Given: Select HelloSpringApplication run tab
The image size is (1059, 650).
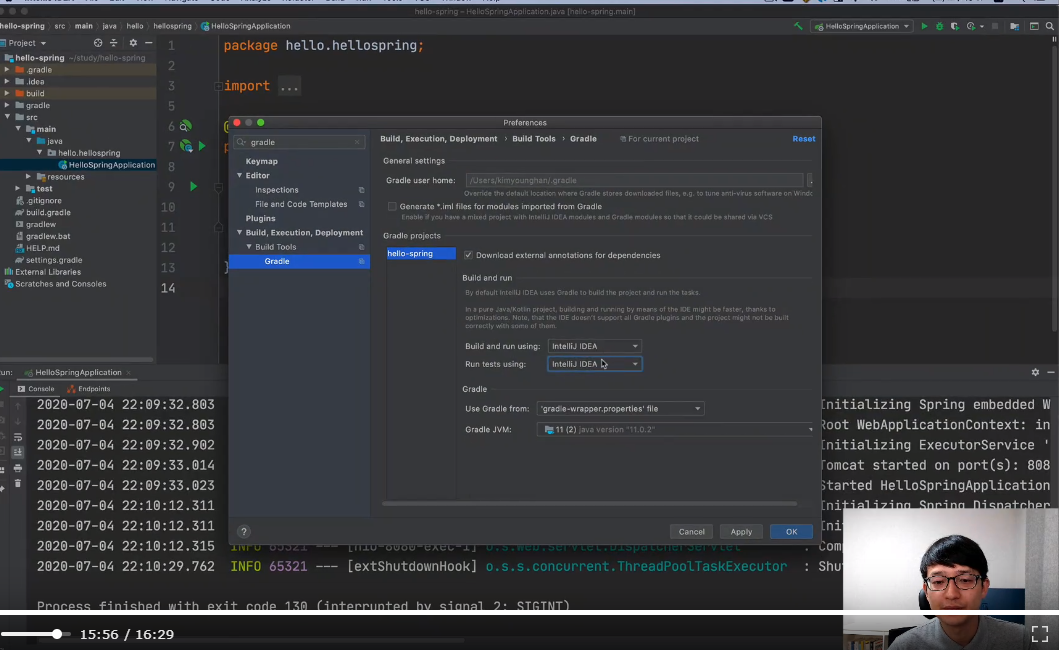Looking at the screenshot, I should 78,372.
